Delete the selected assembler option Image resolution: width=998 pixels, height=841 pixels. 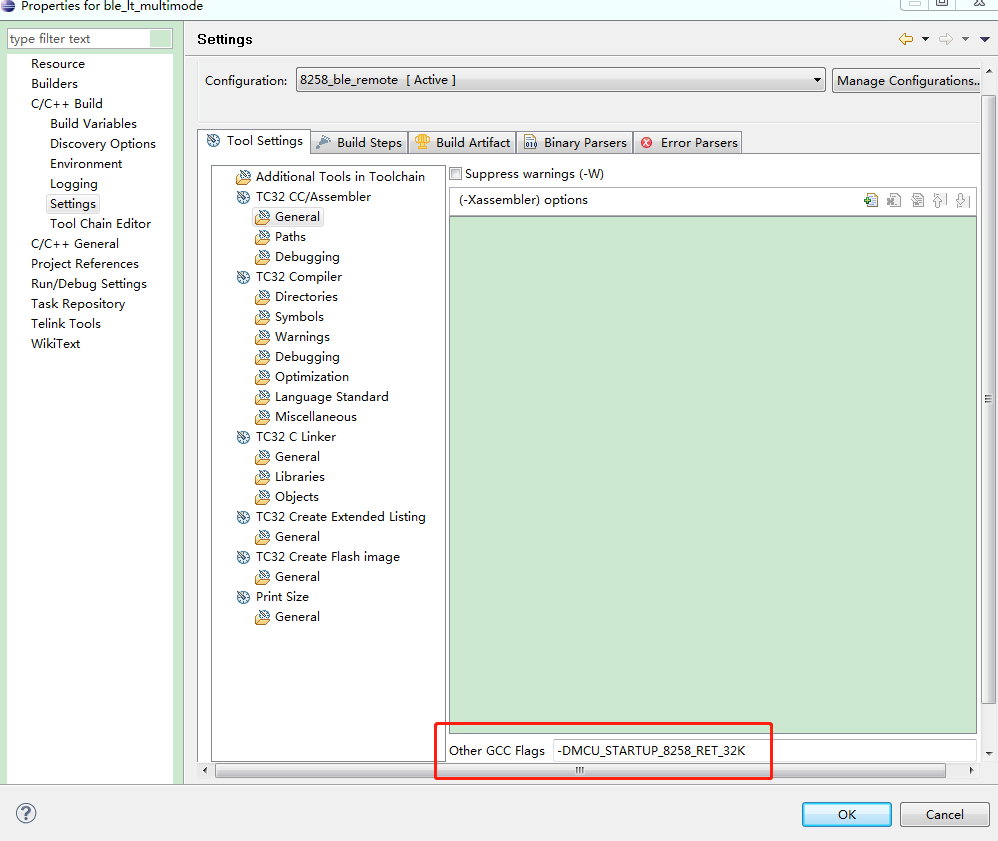coord(893,200)
